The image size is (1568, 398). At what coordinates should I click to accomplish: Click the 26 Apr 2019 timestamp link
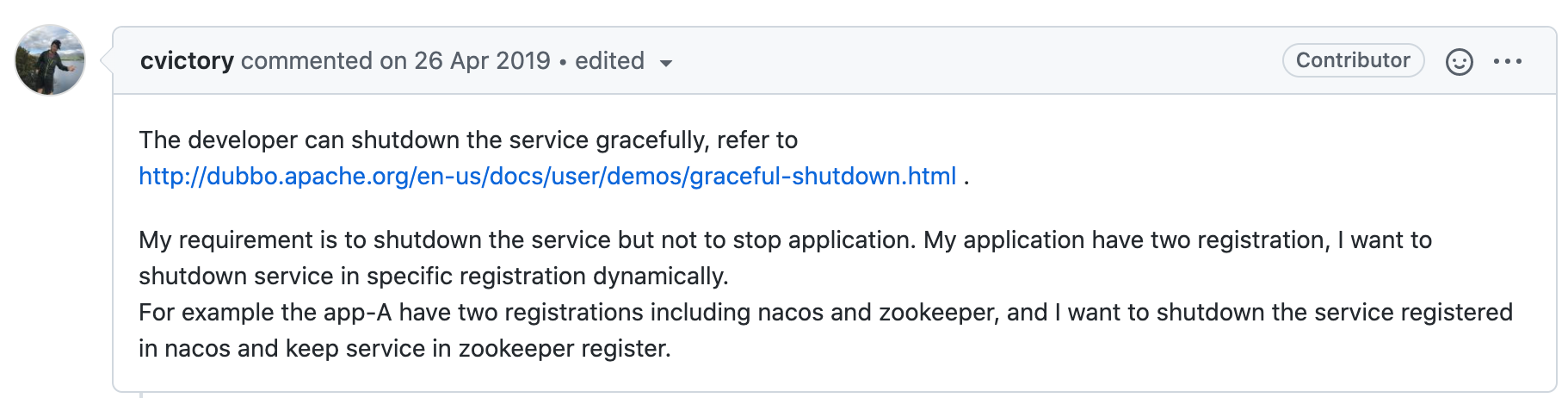[x=482, y=61]
